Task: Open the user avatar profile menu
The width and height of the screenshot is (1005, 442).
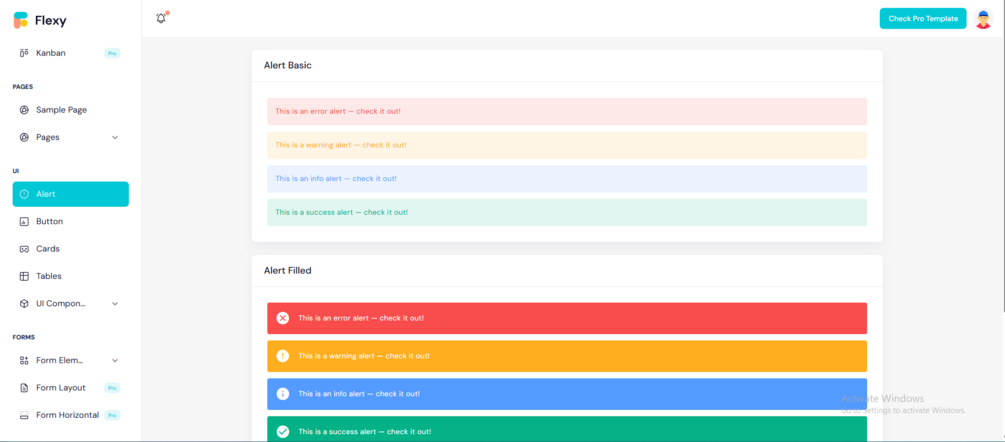Action: [983, 19]
